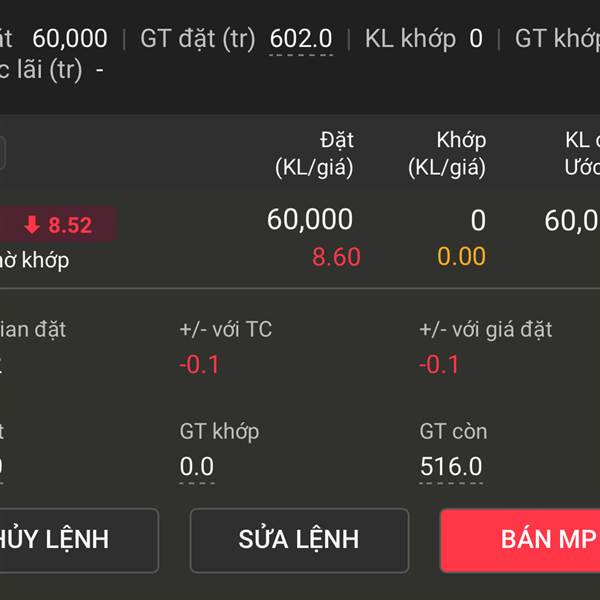The width and height of the screenshot is (600, 600).
Task: Select the Đặt (KL/giá) column header
Action: pos(314,154)
